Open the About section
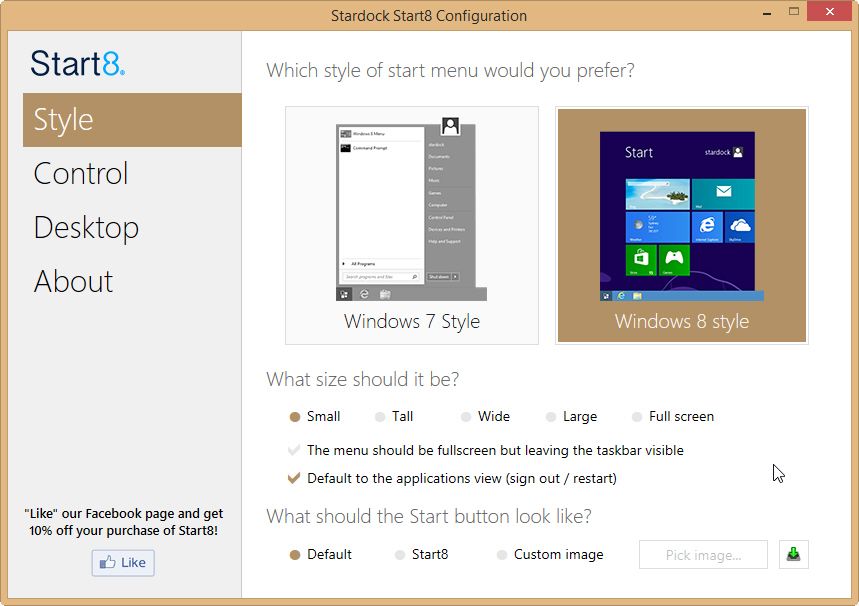This screenshot has height=606, width=859. 73,281
